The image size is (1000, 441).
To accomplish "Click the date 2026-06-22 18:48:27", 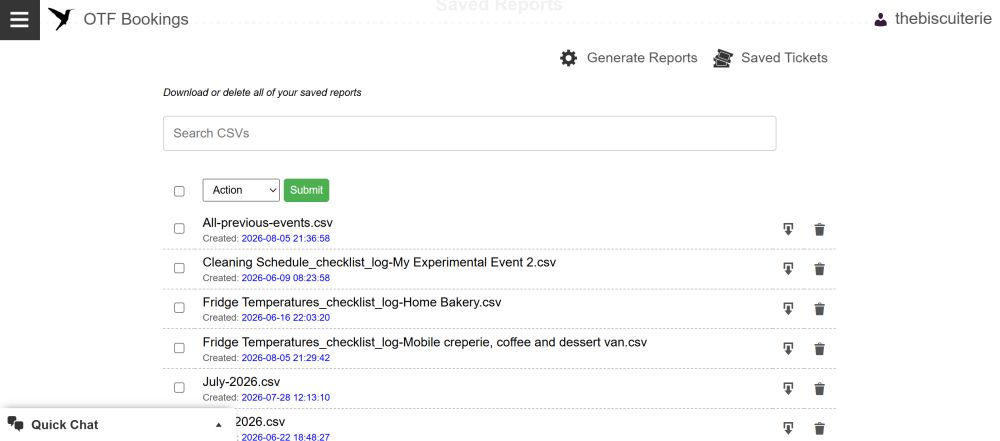I will (x=286, y=437).
